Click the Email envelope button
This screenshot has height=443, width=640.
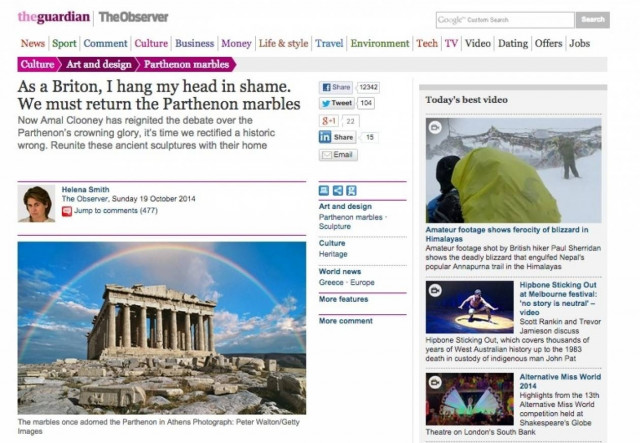click(338, 155)
